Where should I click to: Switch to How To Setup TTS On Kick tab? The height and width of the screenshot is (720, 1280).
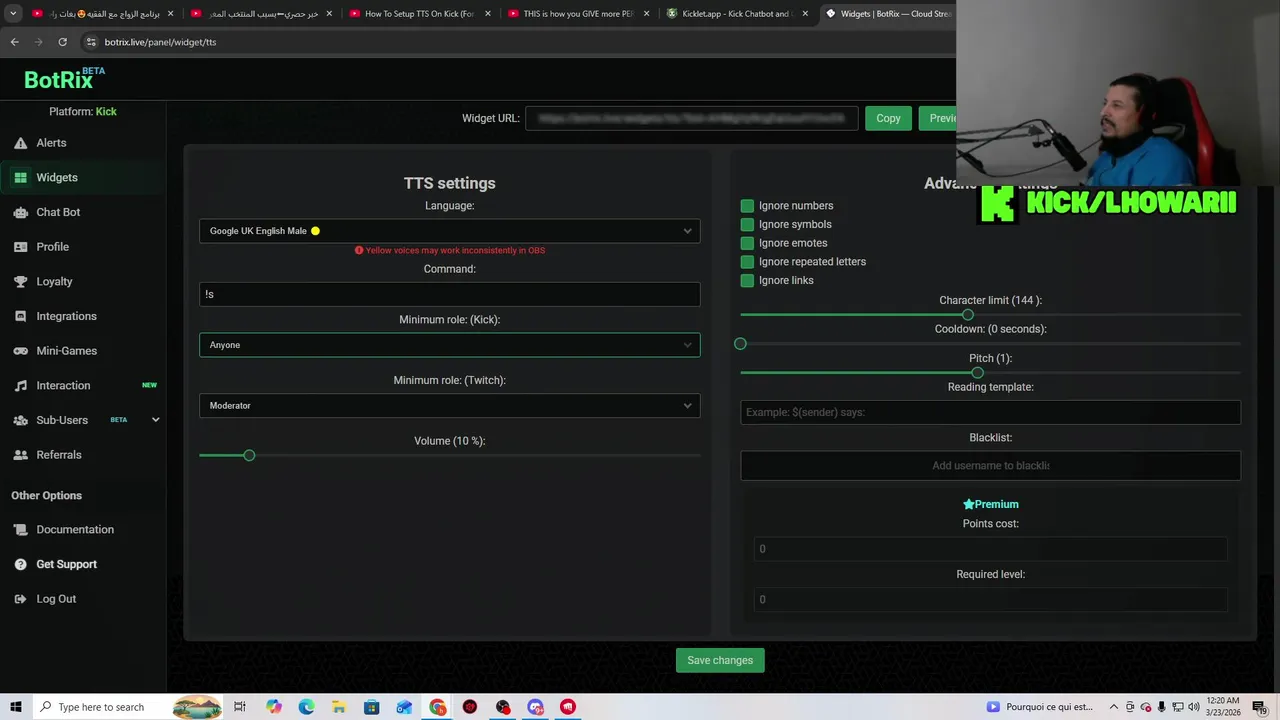(419, 14)
